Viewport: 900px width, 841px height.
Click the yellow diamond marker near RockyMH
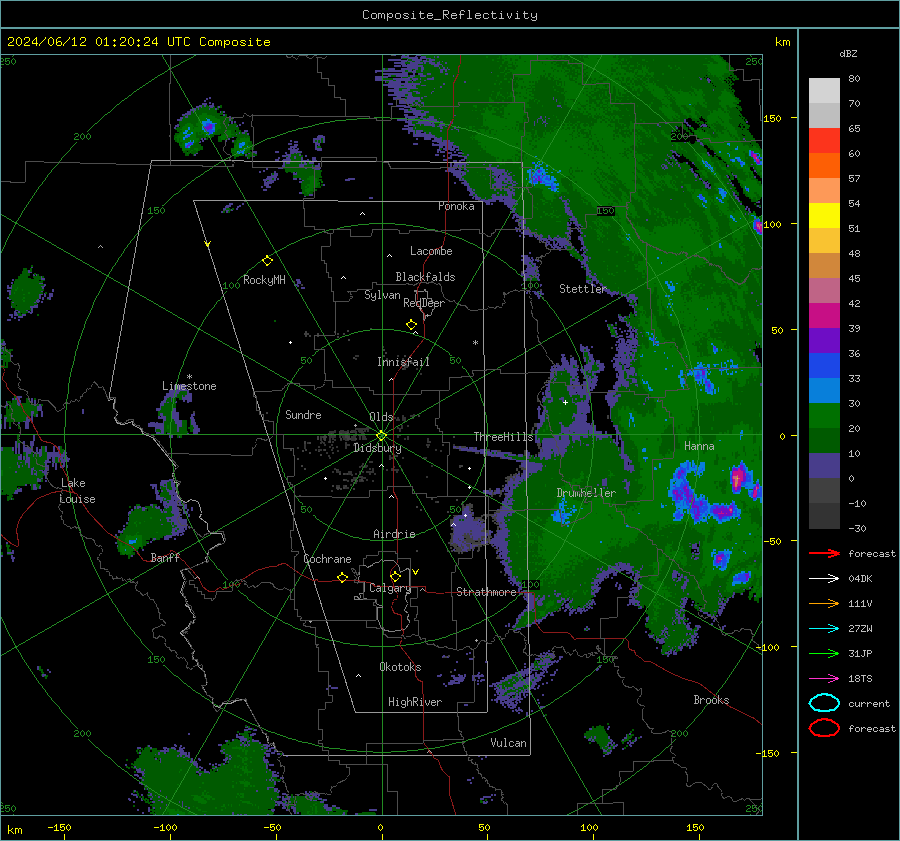[x=267, y=261]
